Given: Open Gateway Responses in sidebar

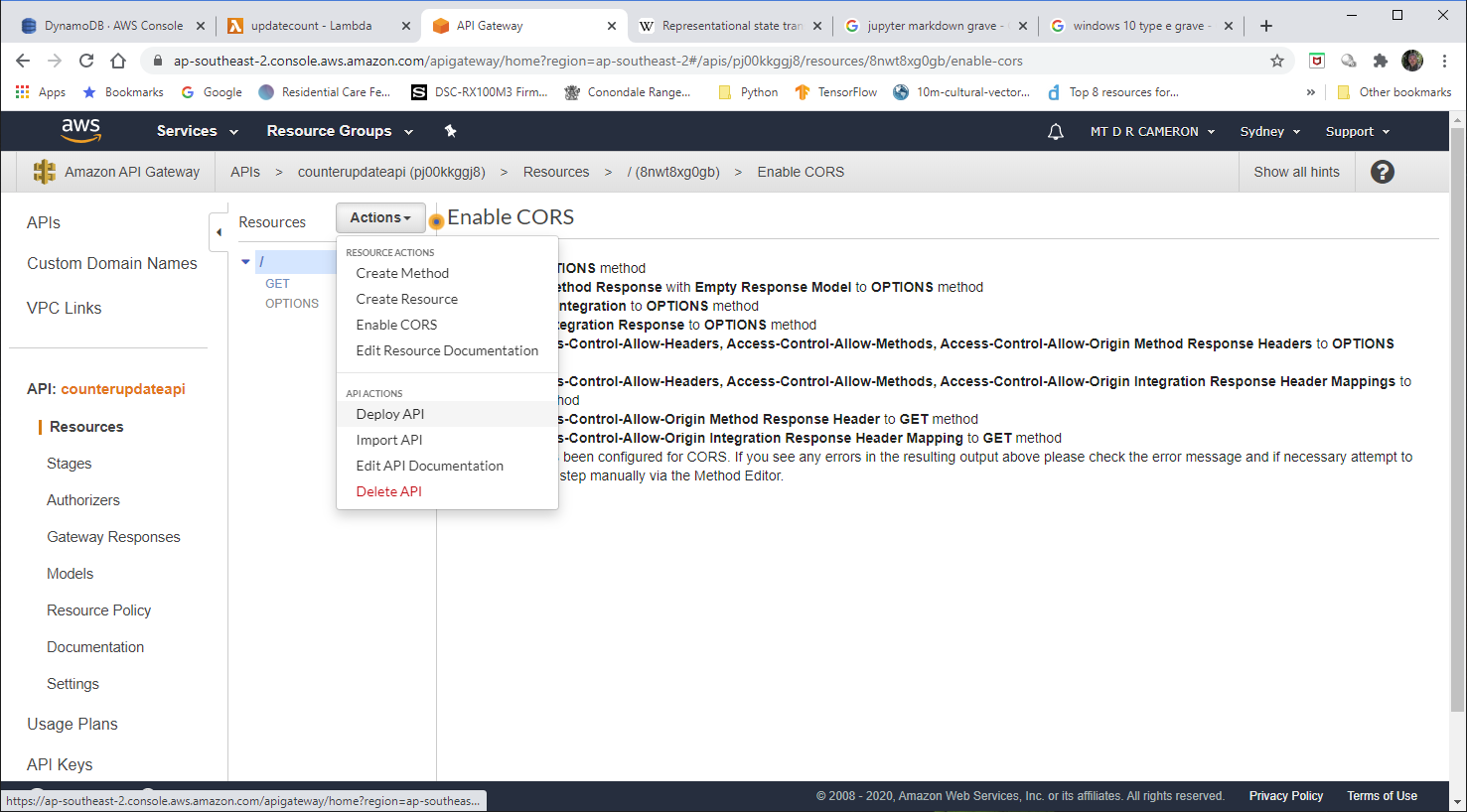Looking at the screenshot, I should coord(113,537).
